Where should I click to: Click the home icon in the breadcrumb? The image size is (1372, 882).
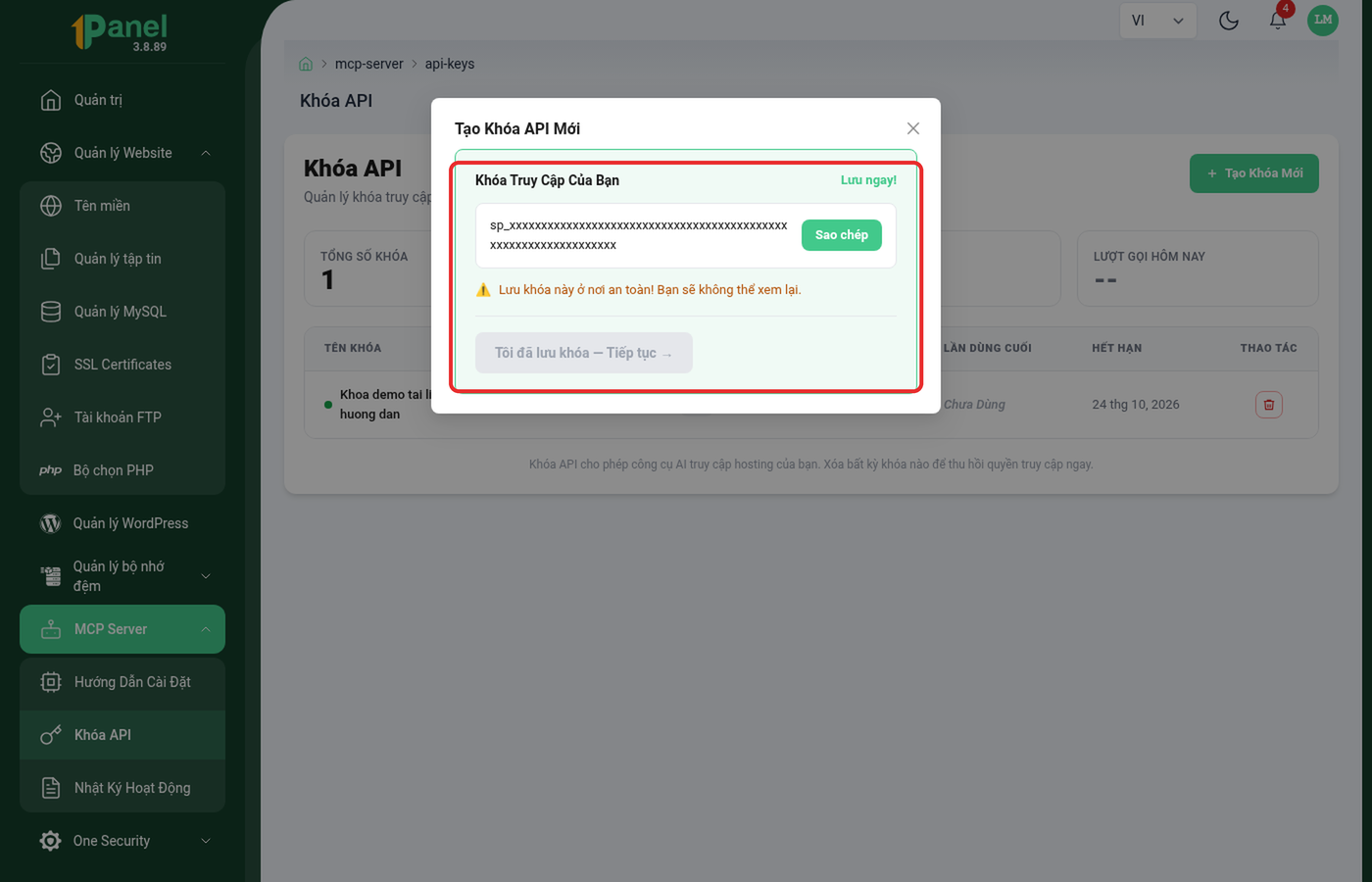(306, 64)
